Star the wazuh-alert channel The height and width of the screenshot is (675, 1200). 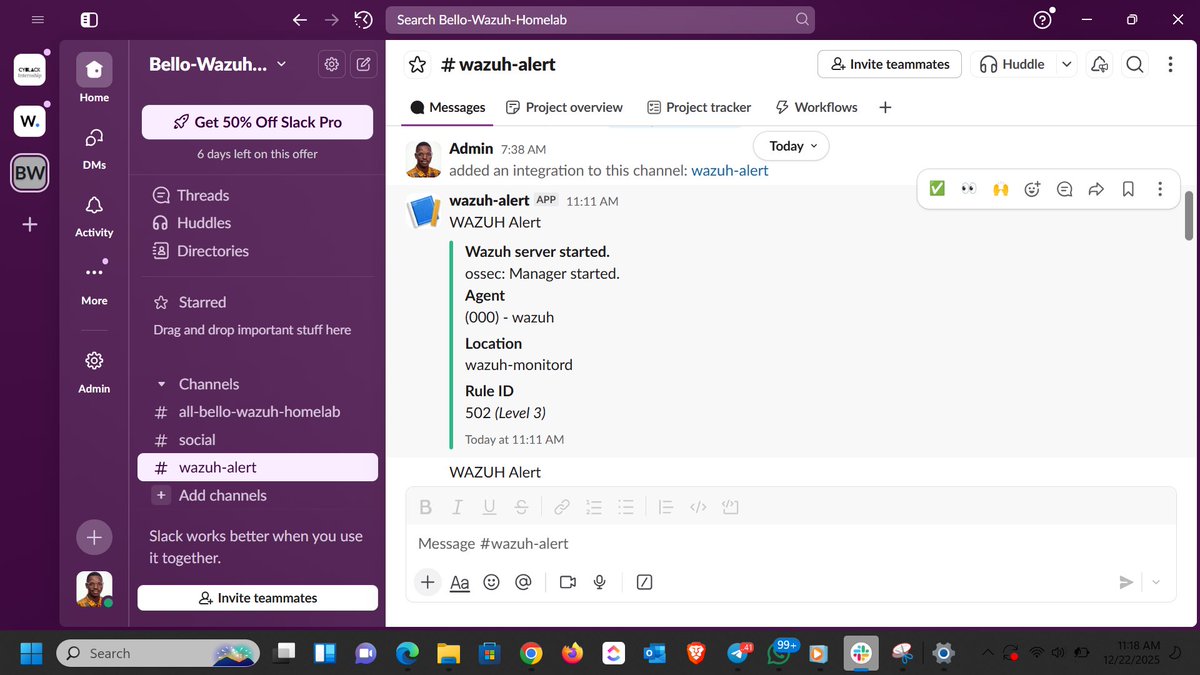click(x=418, y=64)
